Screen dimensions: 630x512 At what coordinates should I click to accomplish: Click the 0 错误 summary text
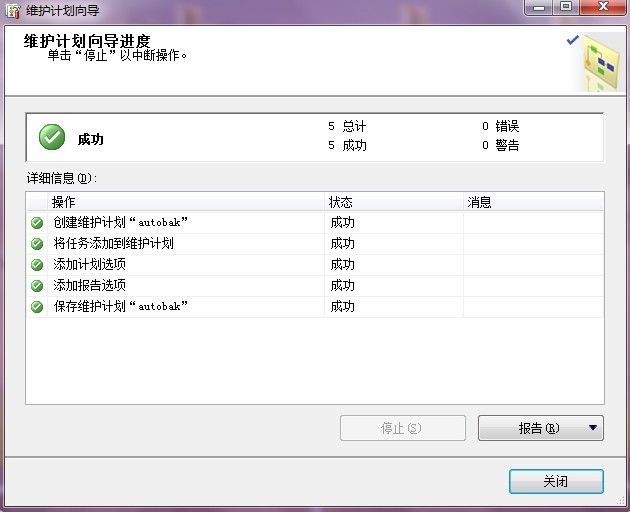click(x=501, y=126)
